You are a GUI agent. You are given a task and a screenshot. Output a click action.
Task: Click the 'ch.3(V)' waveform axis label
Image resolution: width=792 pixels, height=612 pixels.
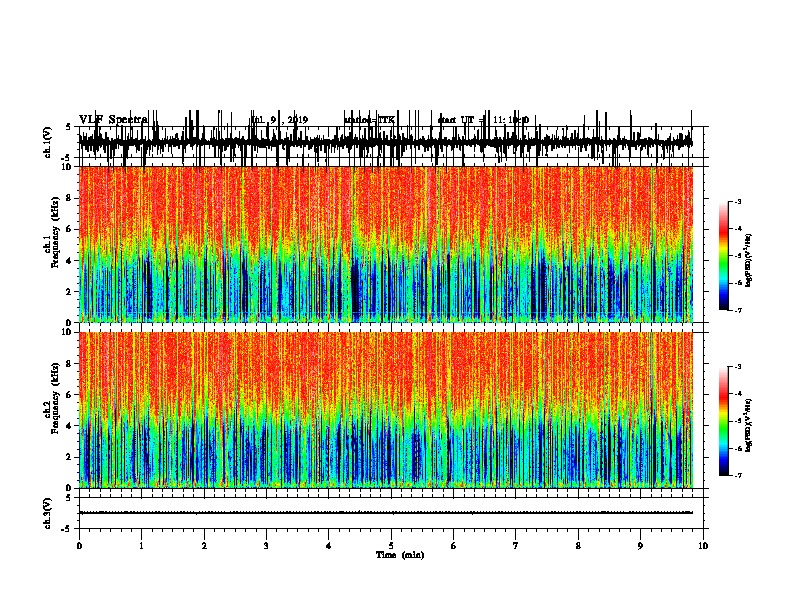48,513
